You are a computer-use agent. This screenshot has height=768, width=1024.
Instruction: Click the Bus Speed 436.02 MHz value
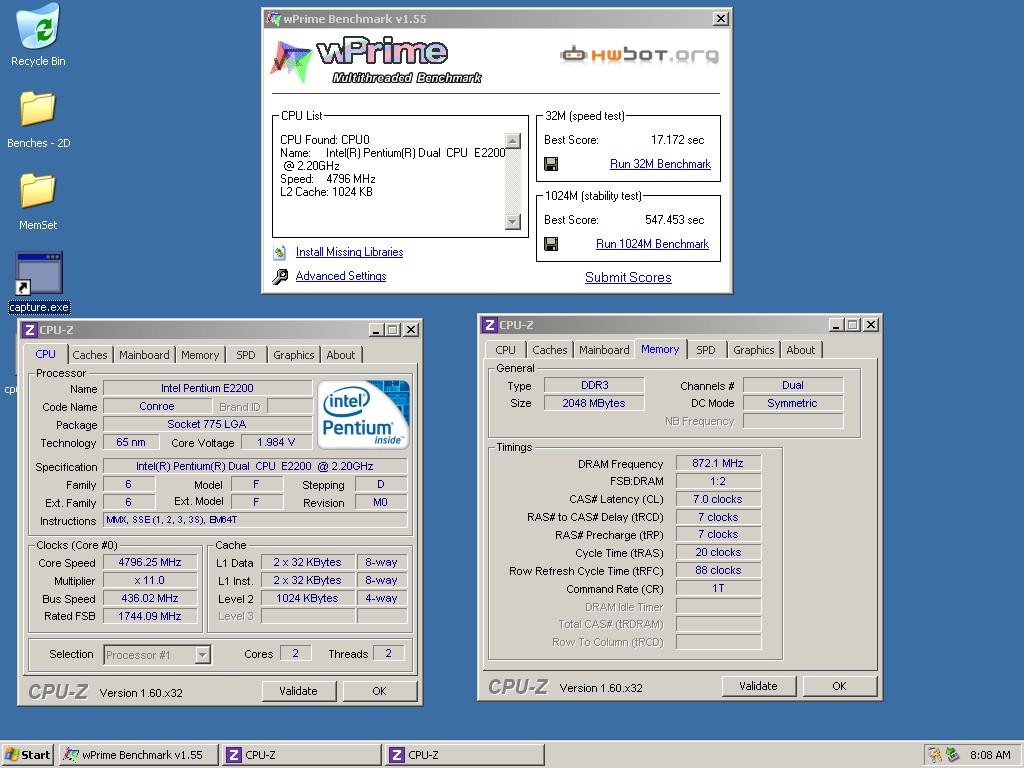pos(150,598)
